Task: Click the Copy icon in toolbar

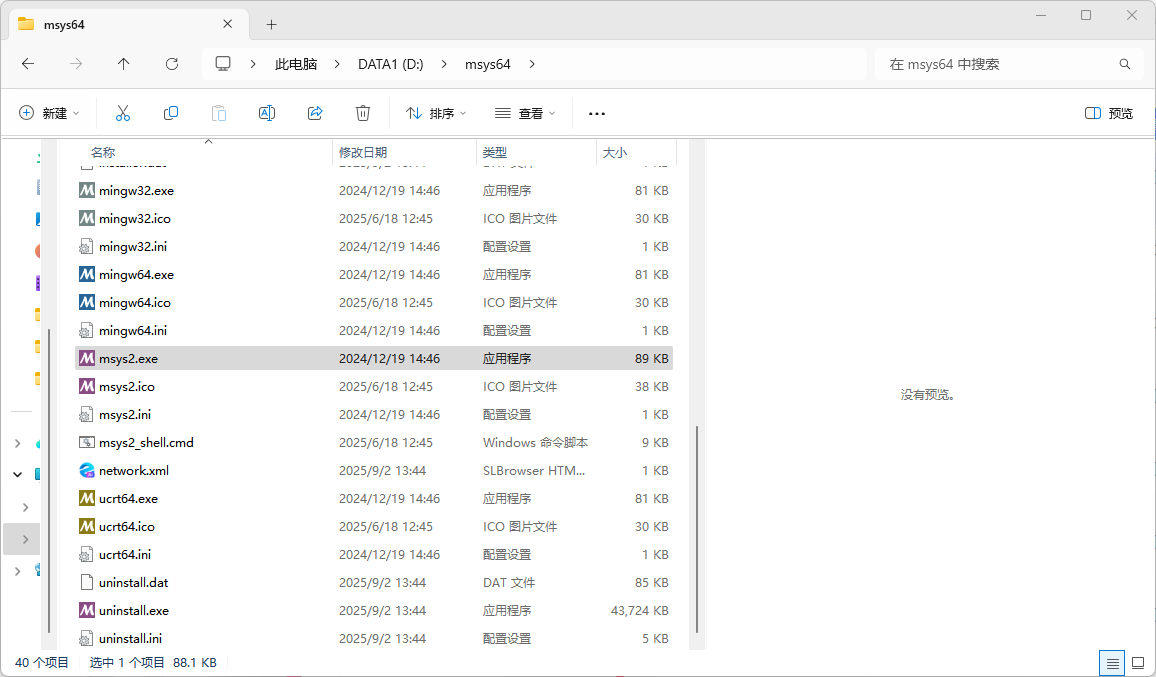Action: coord(170,113)
